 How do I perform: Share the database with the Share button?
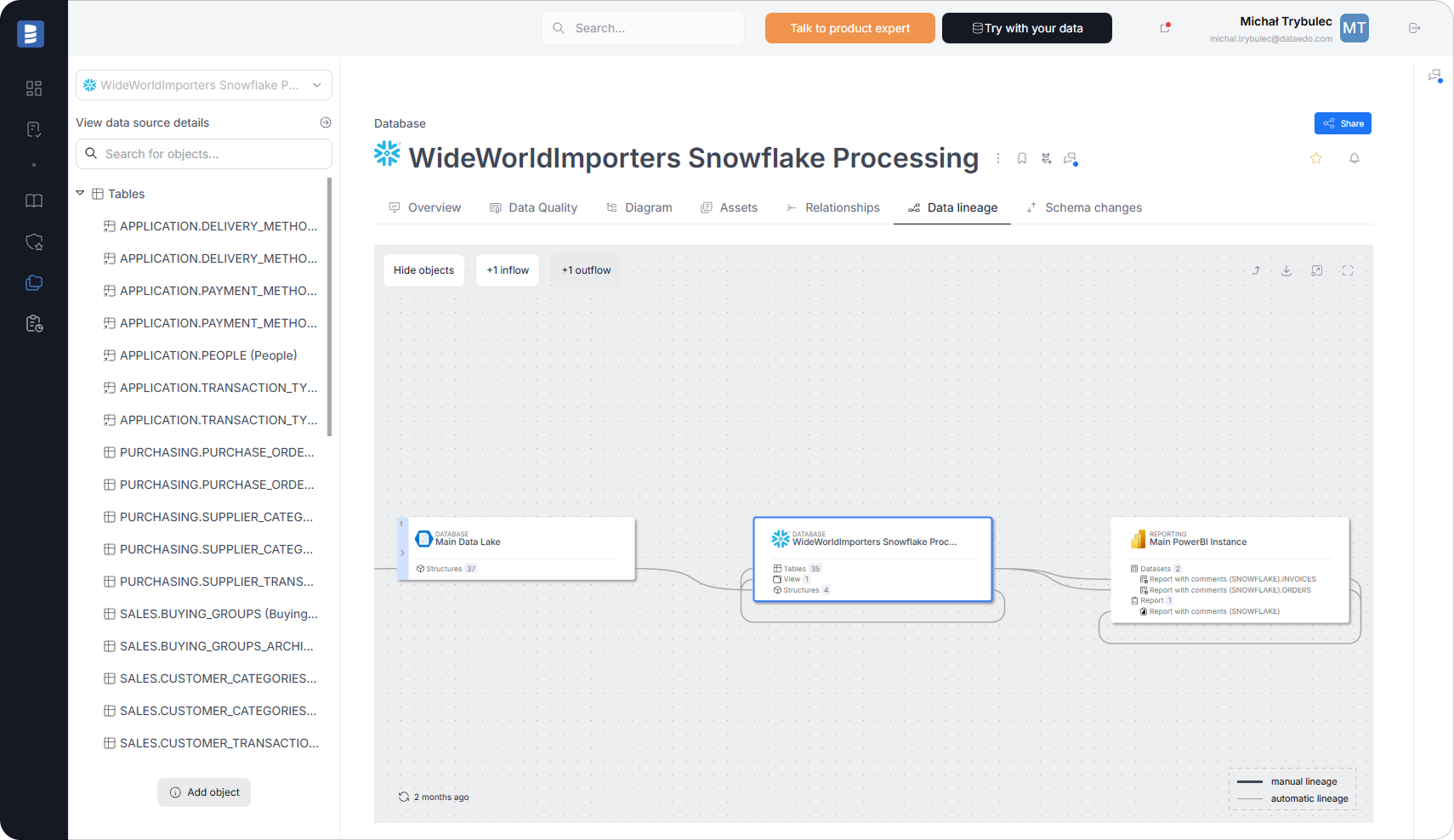1343,123
